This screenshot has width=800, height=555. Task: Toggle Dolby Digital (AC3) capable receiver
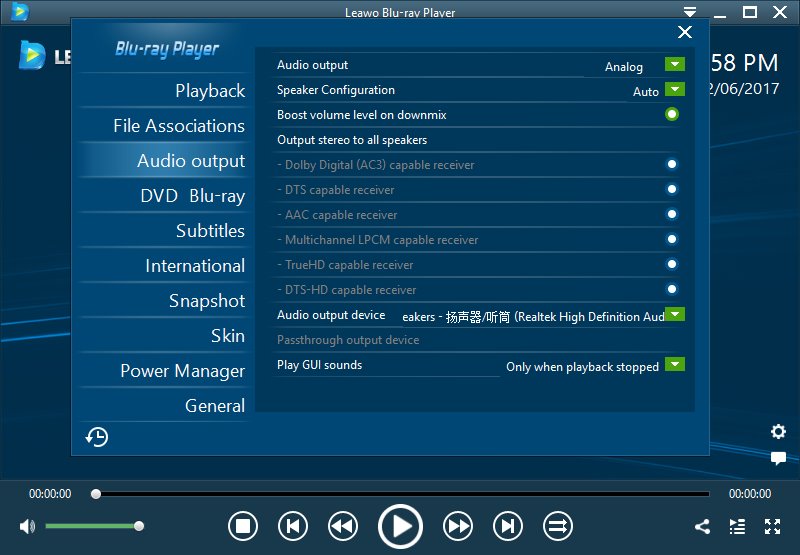672,164
